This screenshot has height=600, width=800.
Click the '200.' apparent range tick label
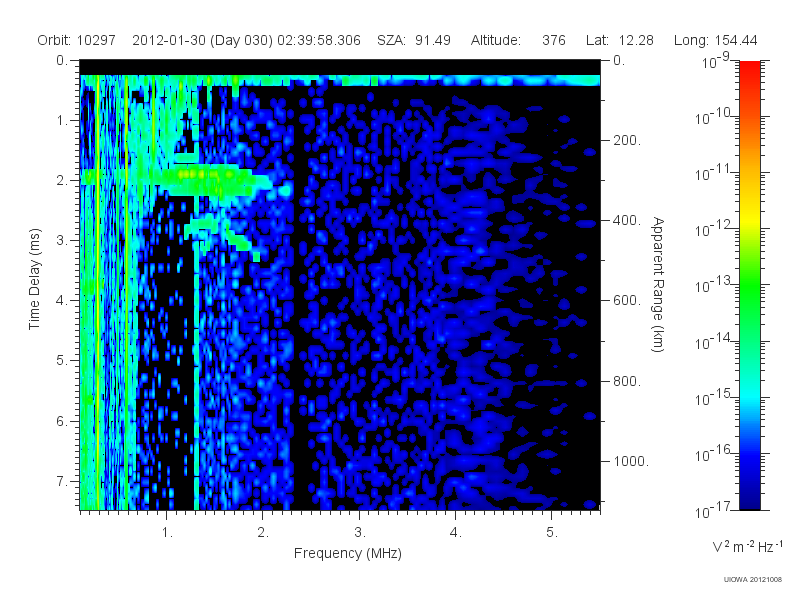point(627,140)
